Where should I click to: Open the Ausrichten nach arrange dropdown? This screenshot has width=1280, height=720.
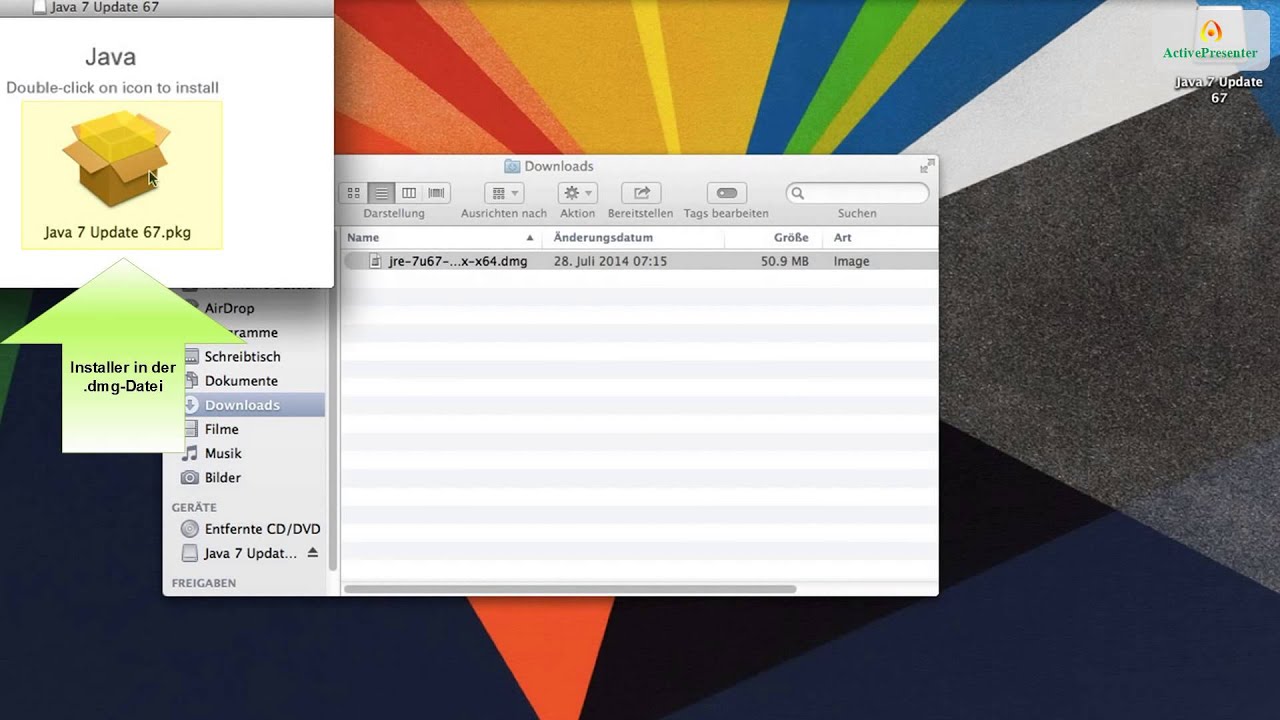(x=504, y=193)
